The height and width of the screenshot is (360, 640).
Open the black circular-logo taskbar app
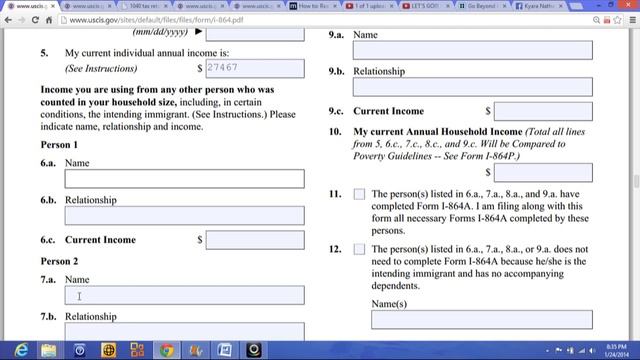[x=253, y=350]
